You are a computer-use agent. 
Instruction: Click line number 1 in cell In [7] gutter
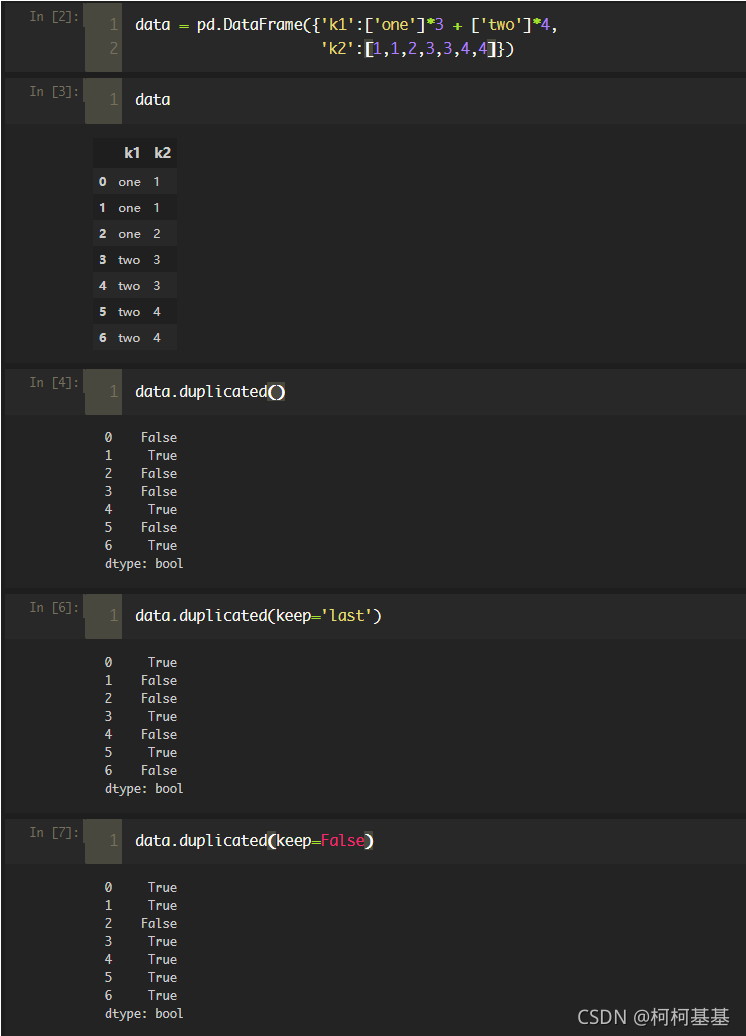[x=114, y=840]
